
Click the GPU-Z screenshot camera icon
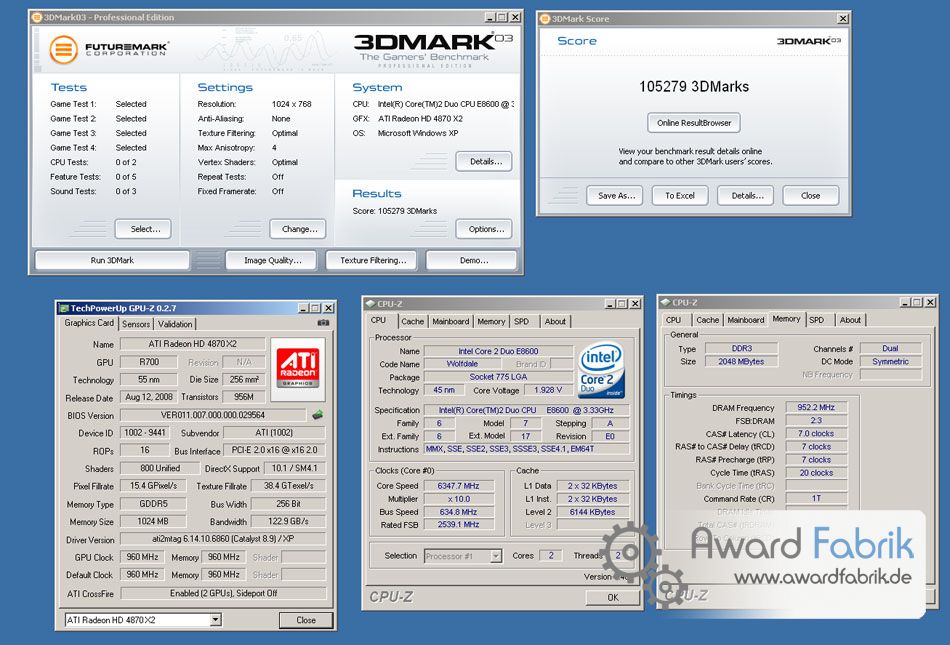pyautogui.click(x=324, y=323)
